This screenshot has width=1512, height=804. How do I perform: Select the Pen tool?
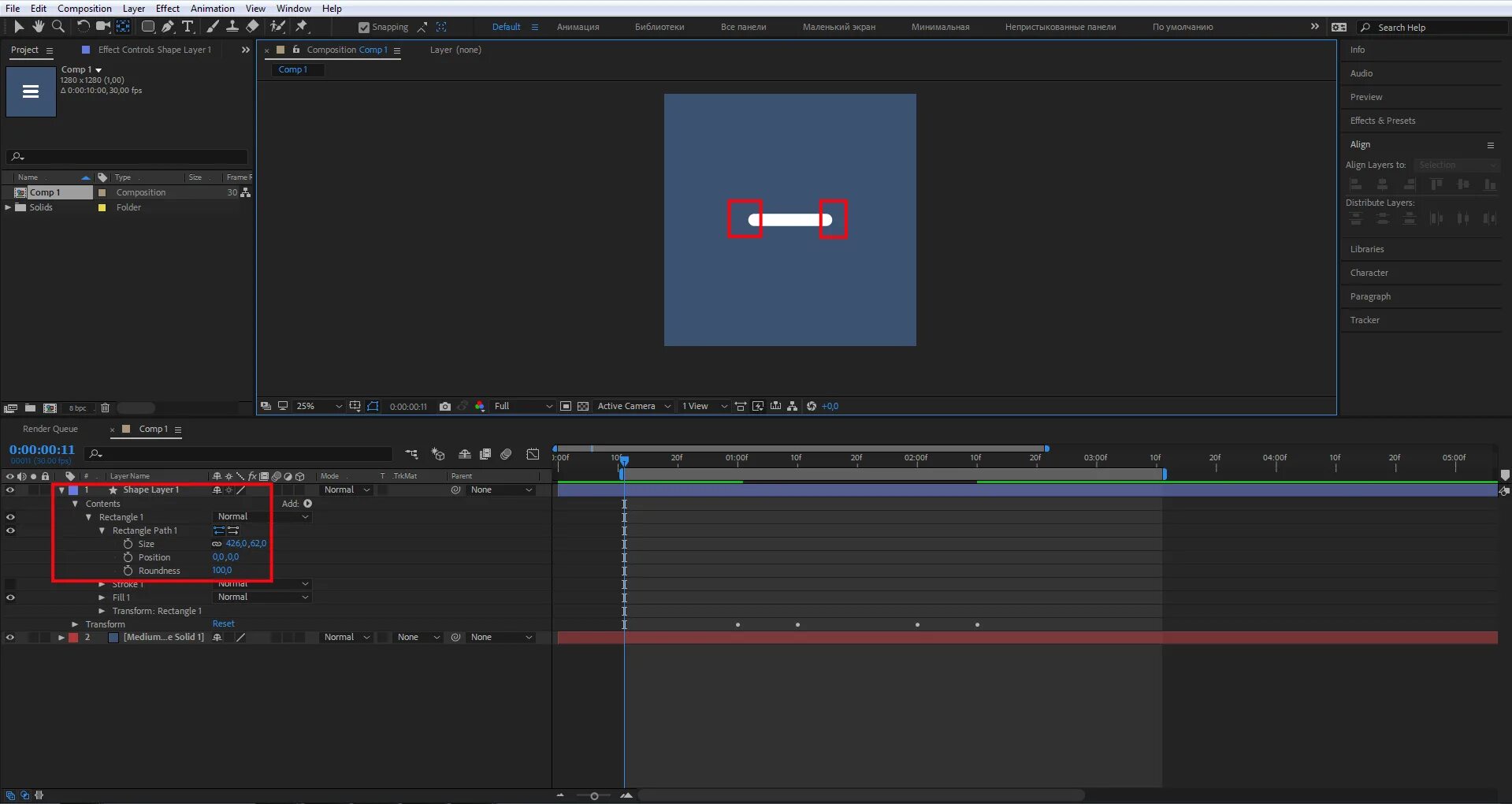click(x=168, y=27)
